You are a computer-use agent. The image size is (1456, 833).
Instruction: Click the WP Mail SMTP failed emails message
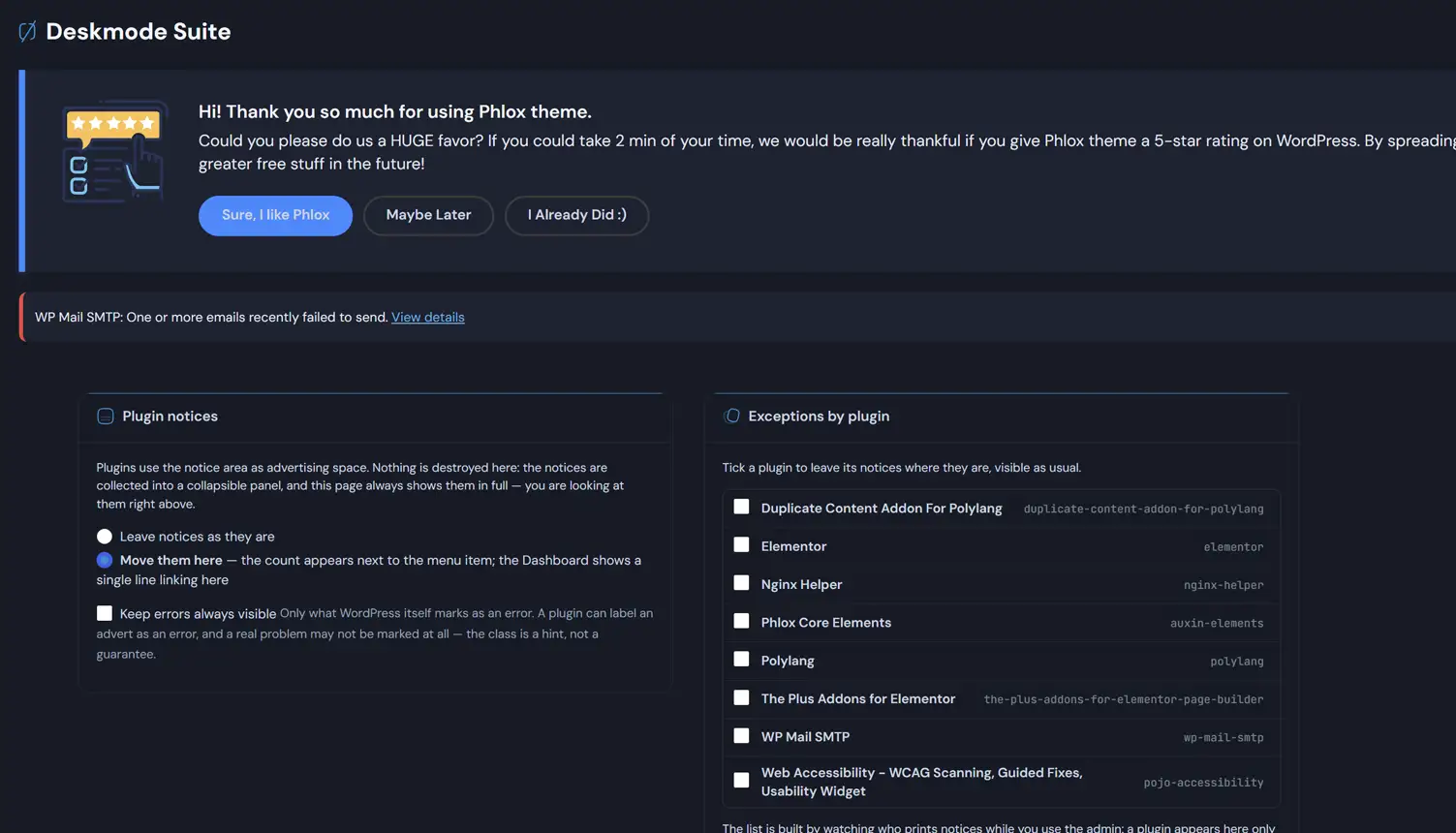[211, 318]
